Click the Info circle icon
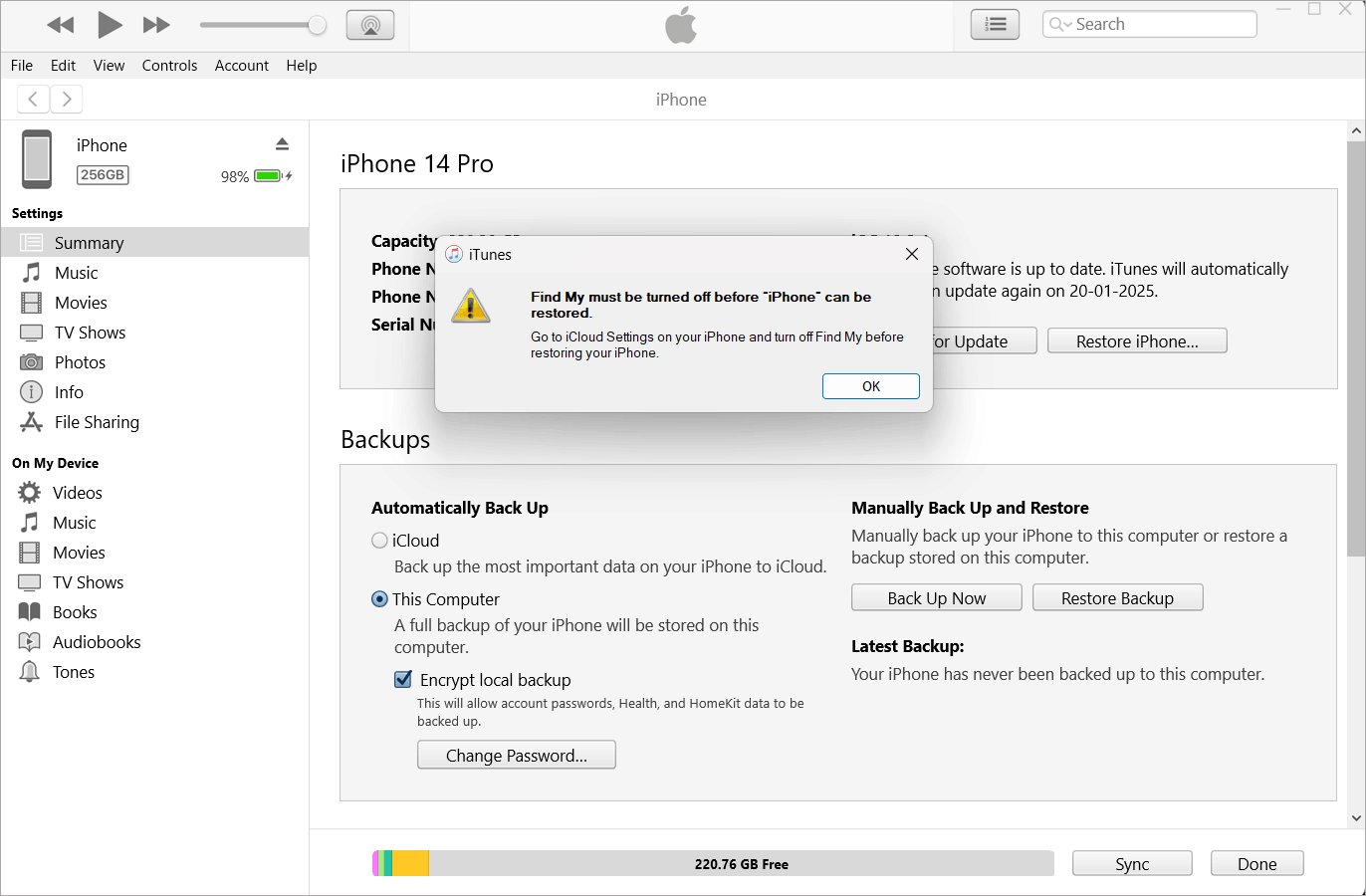This screenshot has width=1366, height=896. (32, 392)
